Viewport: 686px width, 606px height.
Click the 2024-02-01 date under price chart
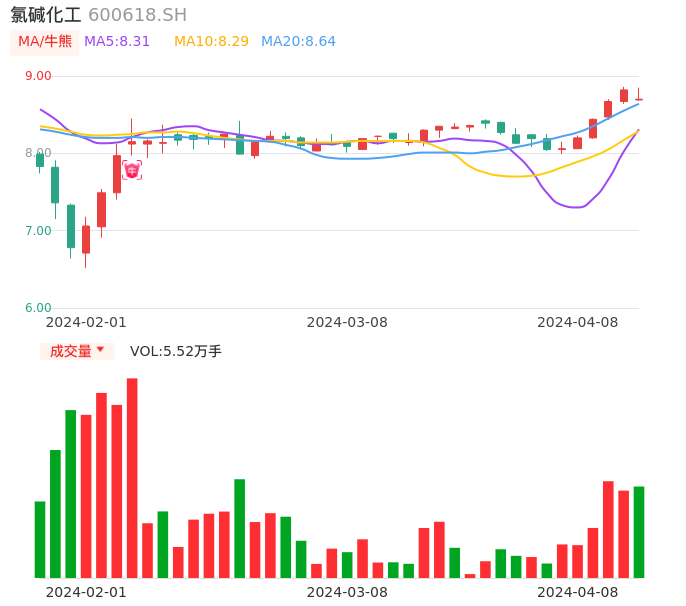[86, 322]
